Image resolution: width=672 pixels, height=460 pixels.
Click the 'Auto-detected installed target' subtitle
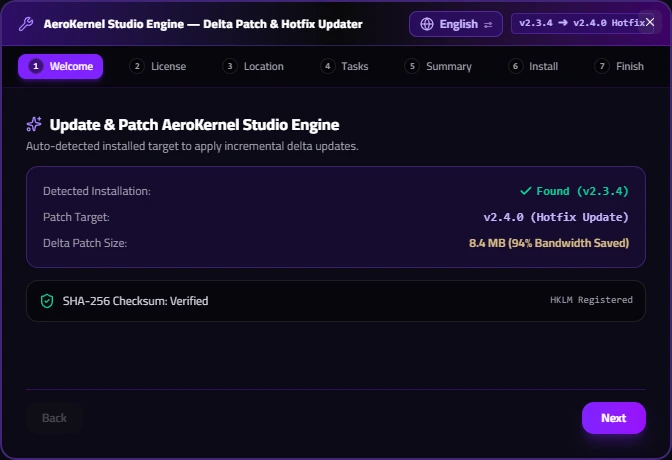pos(192,146)
